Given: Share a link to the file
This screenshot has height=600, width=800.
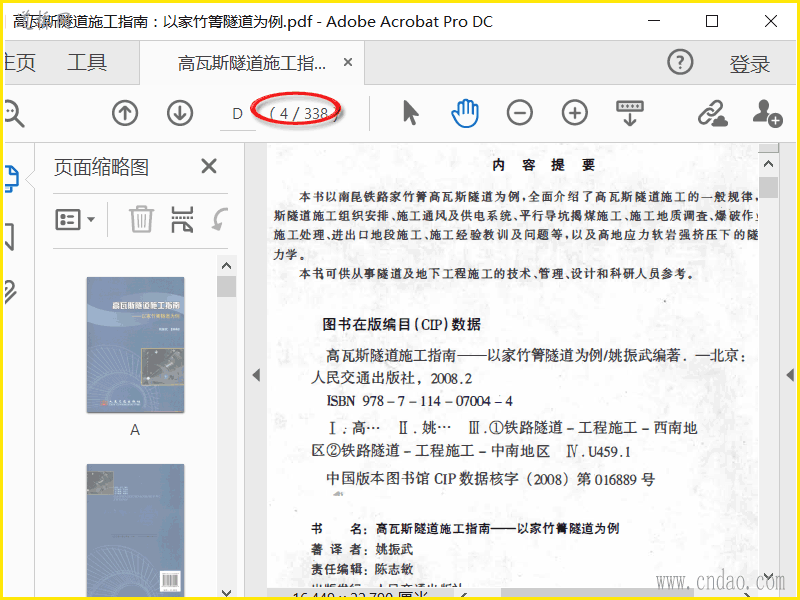Looking at the screenshot, I should [712, 113].
